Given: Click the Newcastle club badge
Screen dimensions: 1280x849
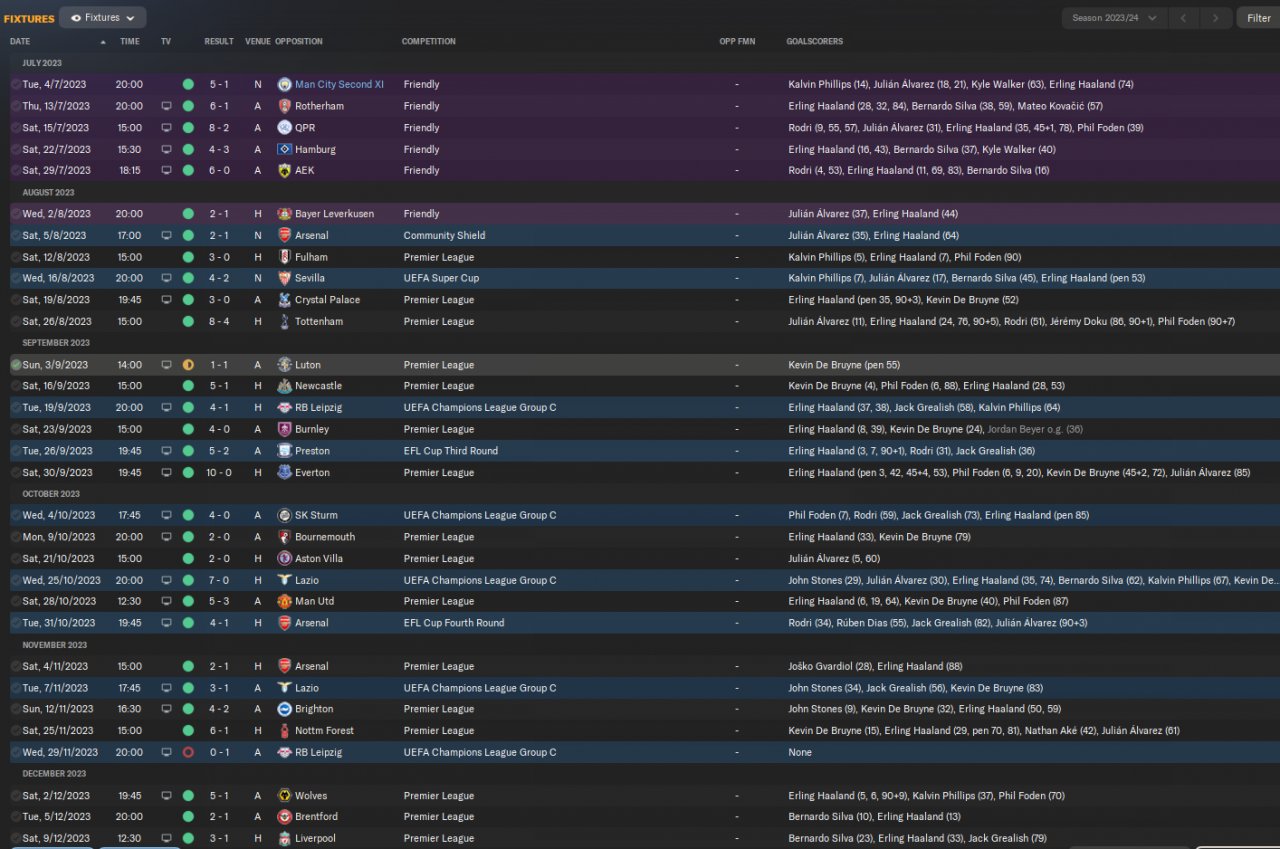Looking at the screenshot, I should click(284, 386).
